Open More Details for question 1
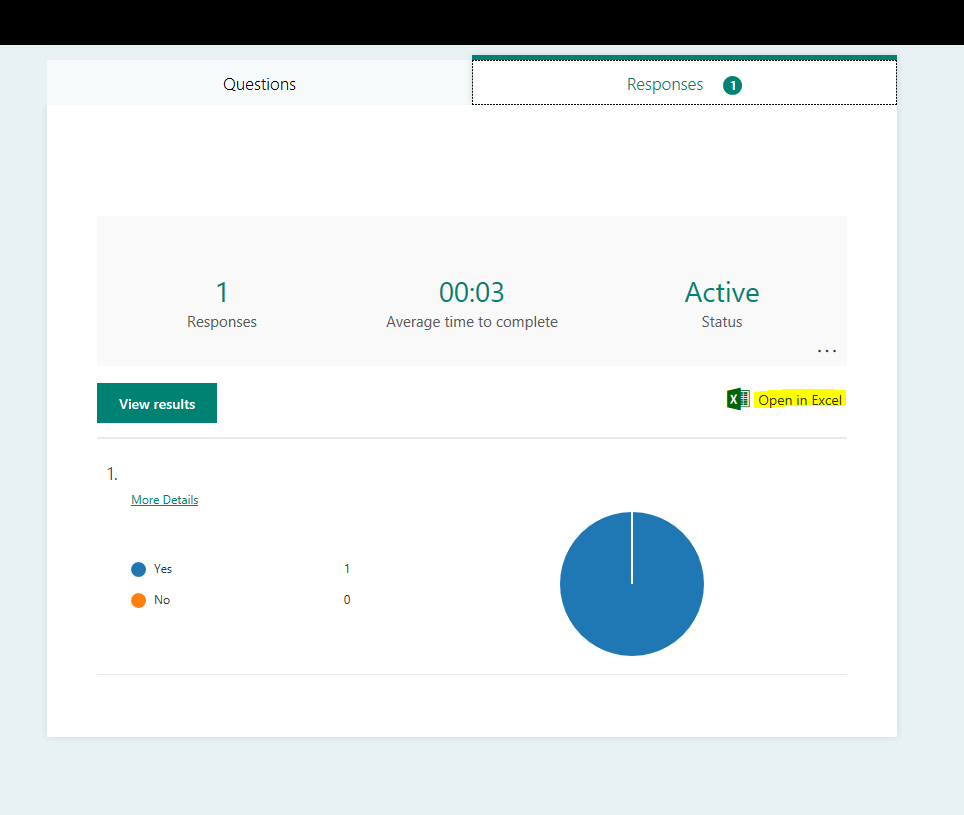The image size is (964, 815). 165,500
